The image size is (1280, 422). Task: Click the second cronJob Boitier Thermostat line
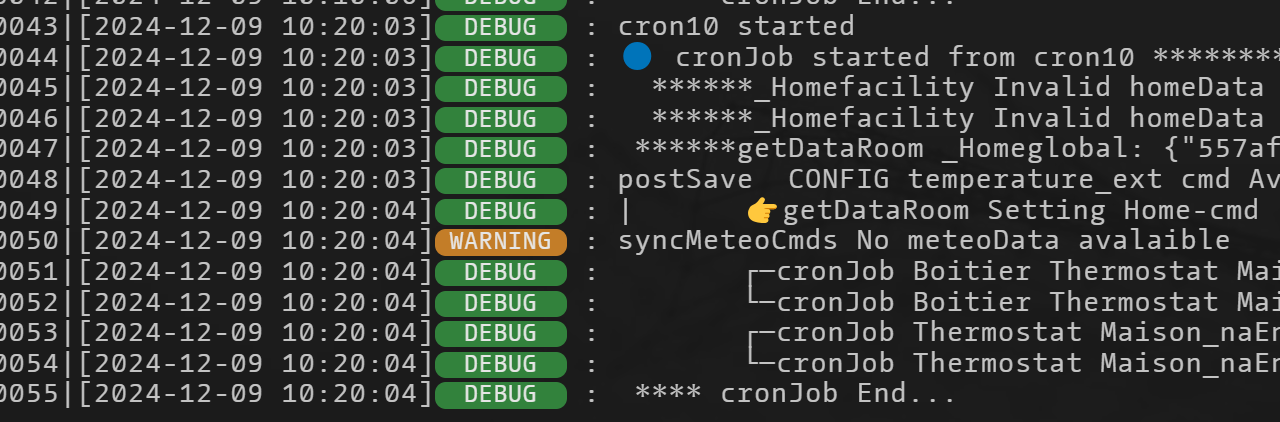click(x=1014, y=302)
